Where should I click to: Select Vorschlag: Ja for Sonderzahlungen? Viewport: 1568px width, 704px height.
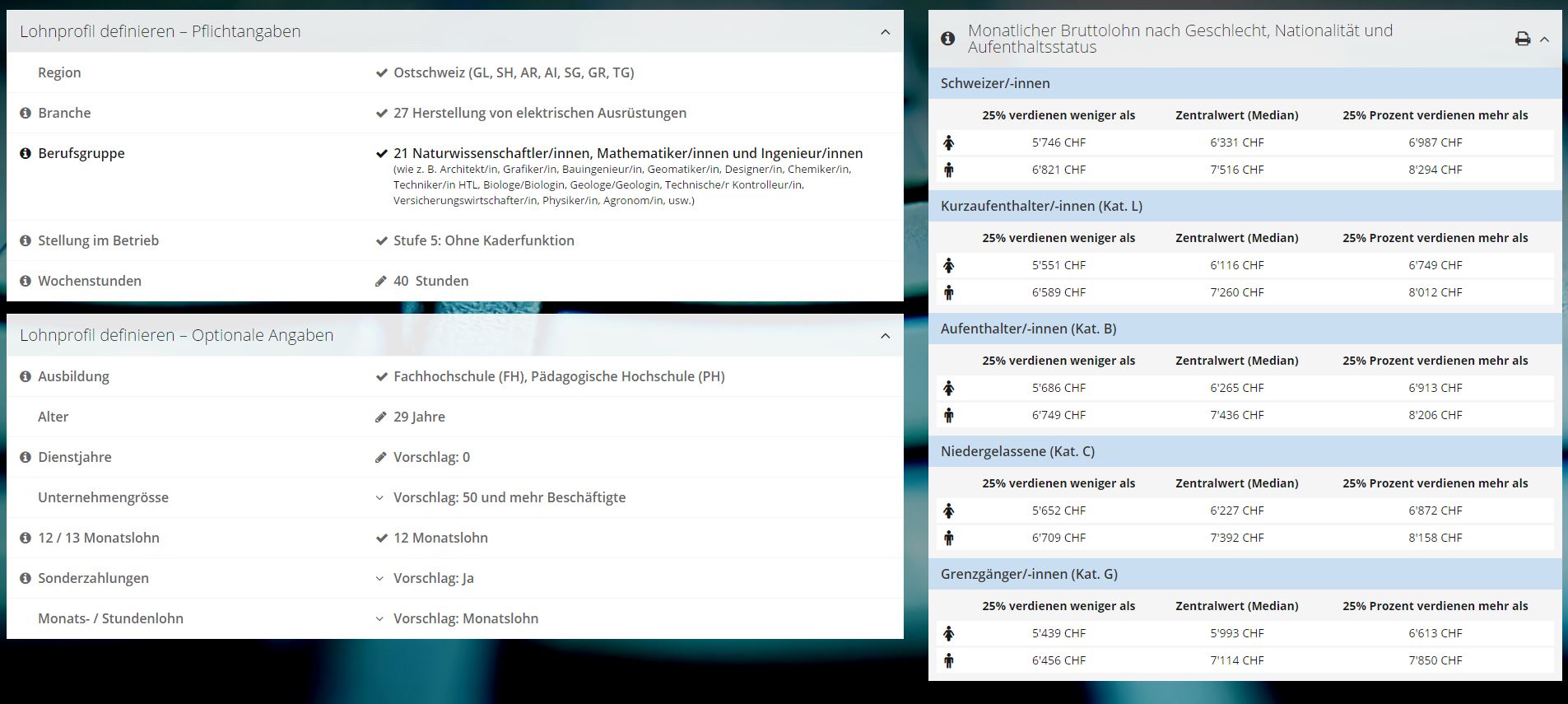(x=434, y=578)
